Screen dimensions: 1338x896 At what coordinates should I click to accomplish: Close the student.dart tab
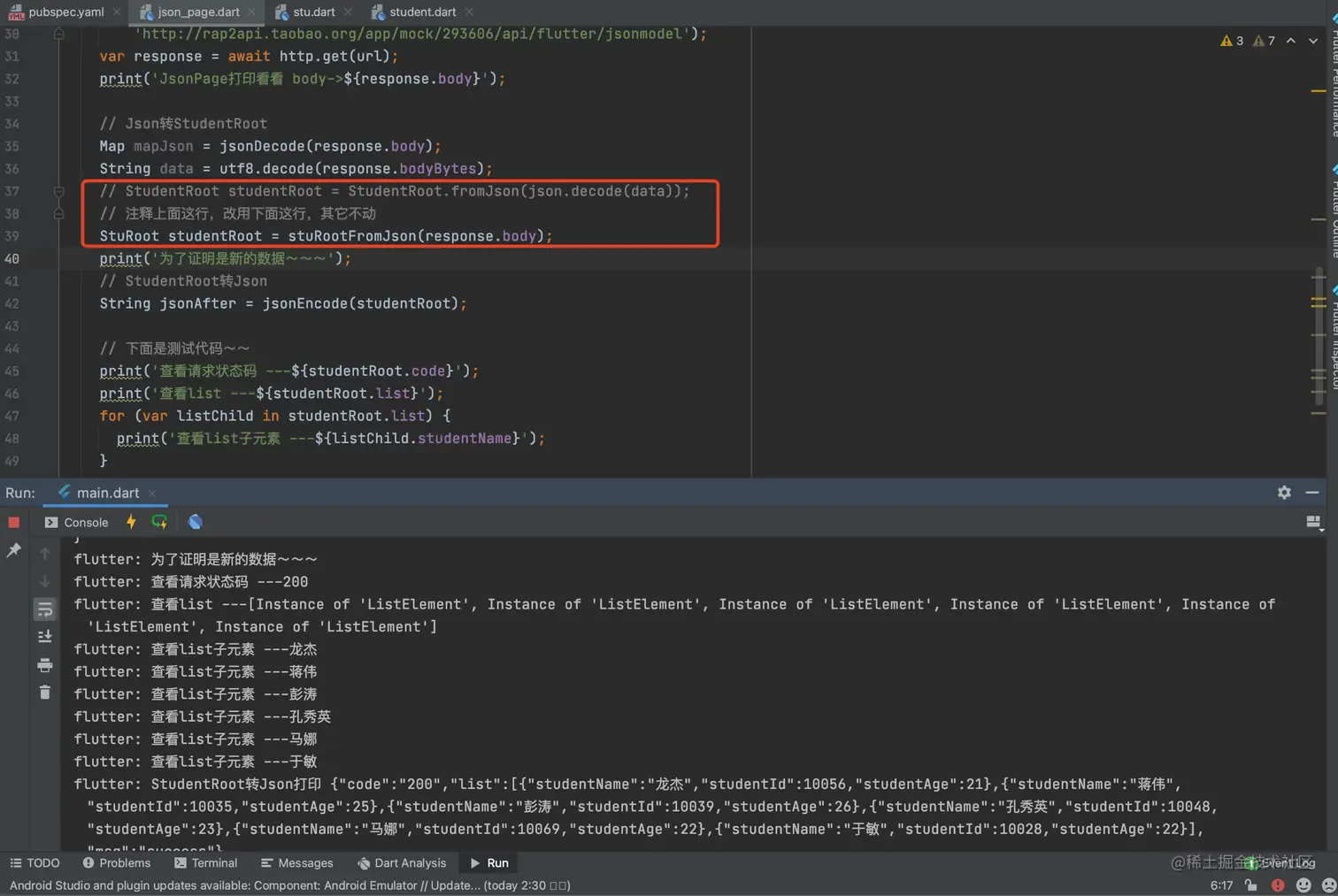tap(469, 11)
